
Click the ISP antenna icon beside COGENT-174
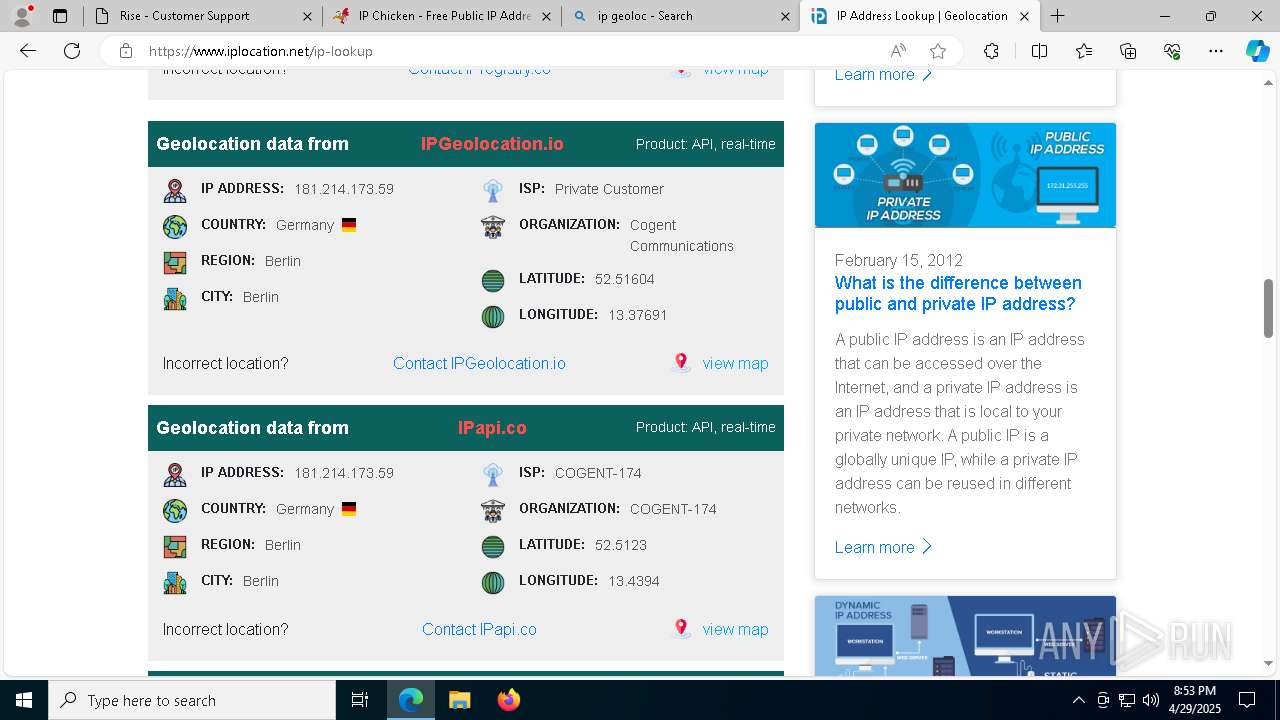(x=493, y=475)
